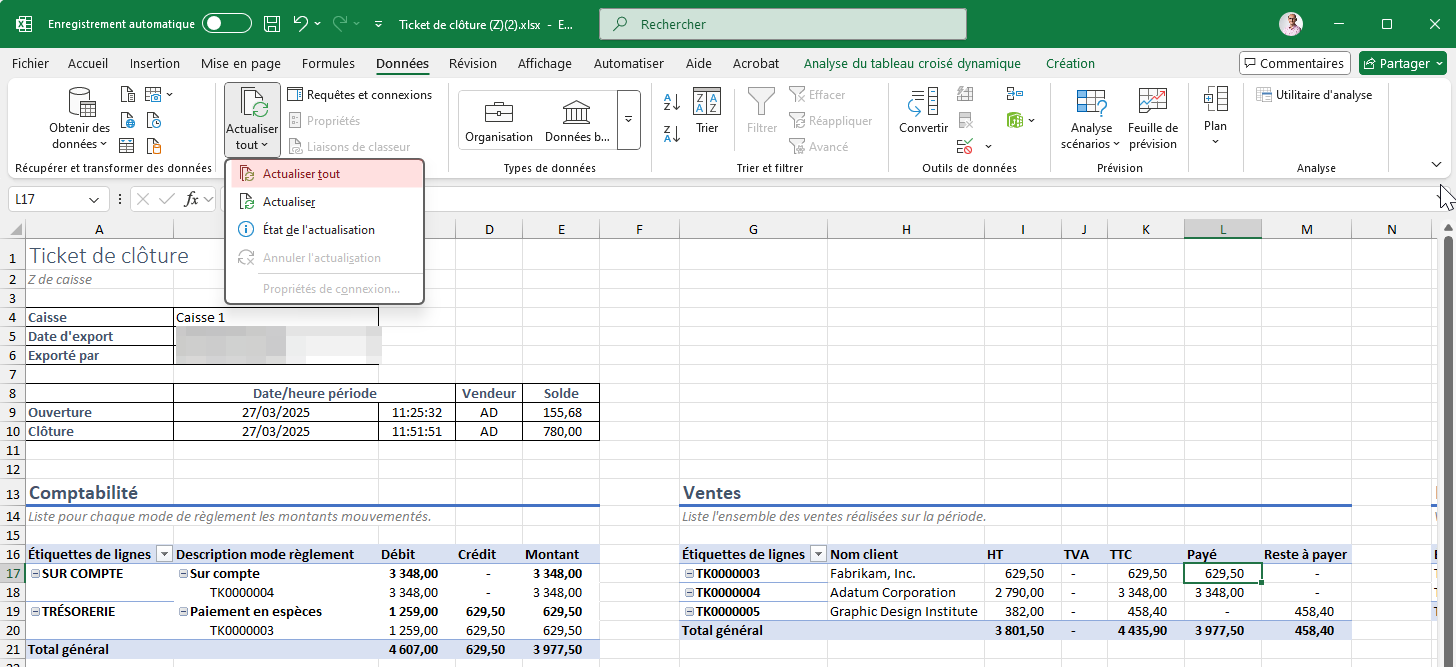Select the Données boursières data type
The height and width of the screenshot is (667, 1456).
(x=576, y=120)
